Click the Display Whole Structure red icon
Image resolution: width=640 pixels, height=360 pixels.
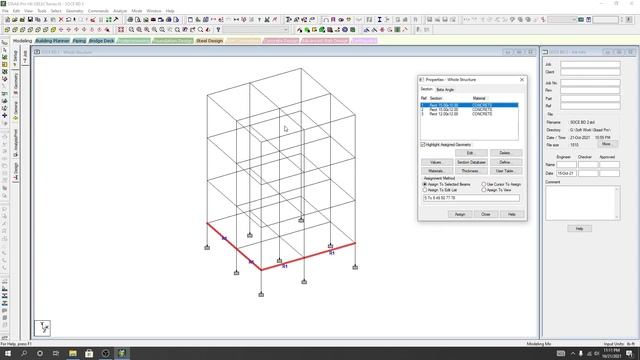coord(121,30)
